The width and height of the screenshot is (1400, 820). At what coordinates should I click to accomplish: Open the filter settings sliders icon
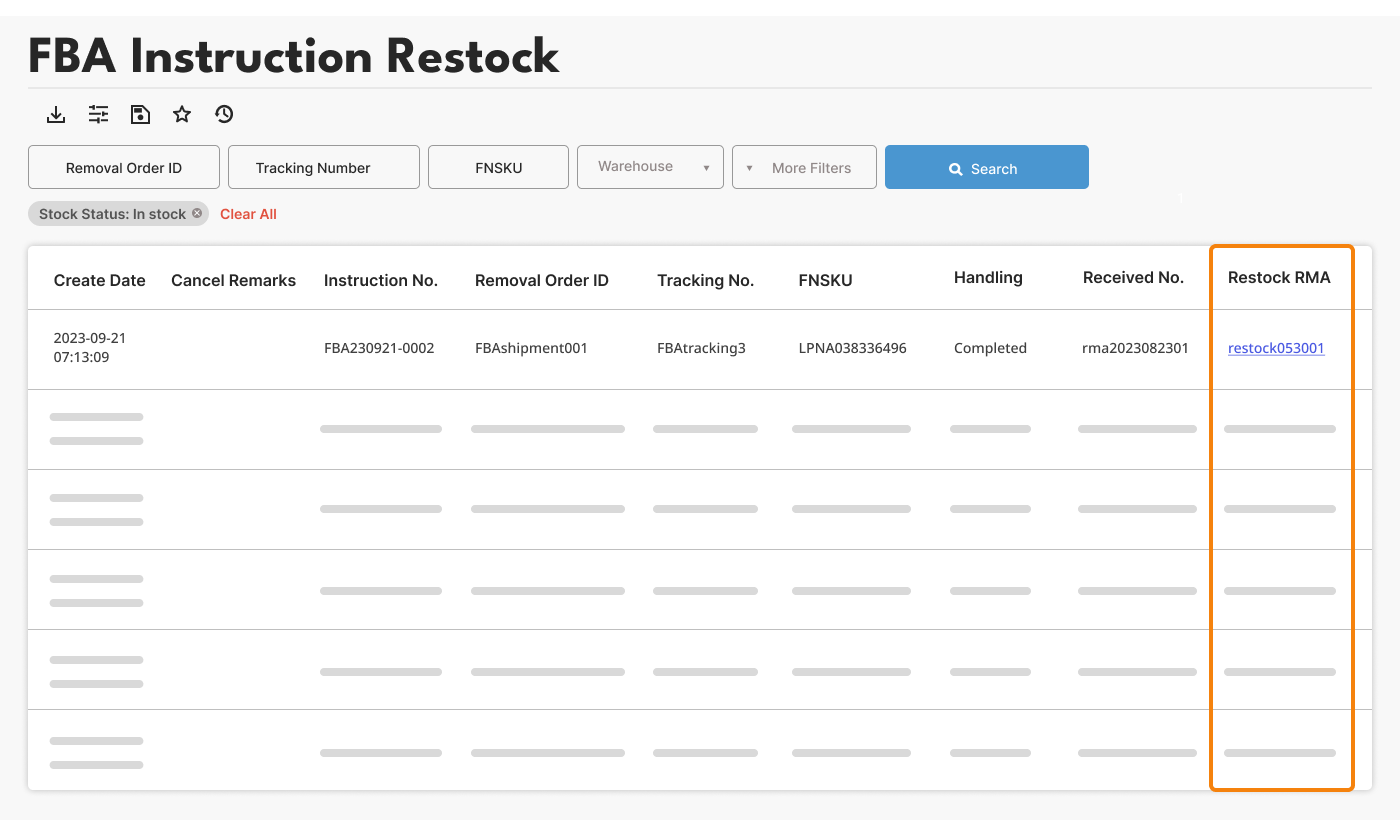coord(98,115)
